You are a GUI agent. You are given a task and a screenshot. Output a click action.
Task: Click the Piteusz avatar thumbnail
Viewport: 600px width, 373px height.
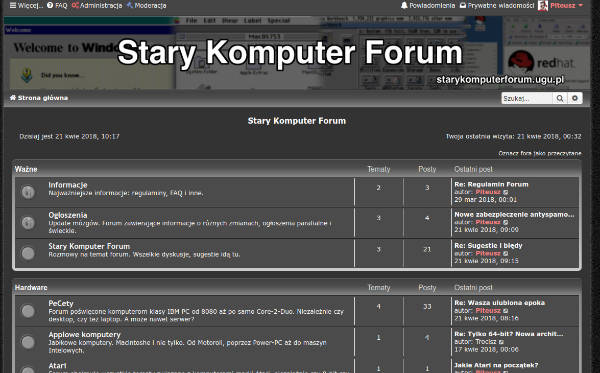pyautogui.click(x=543, y=5)
